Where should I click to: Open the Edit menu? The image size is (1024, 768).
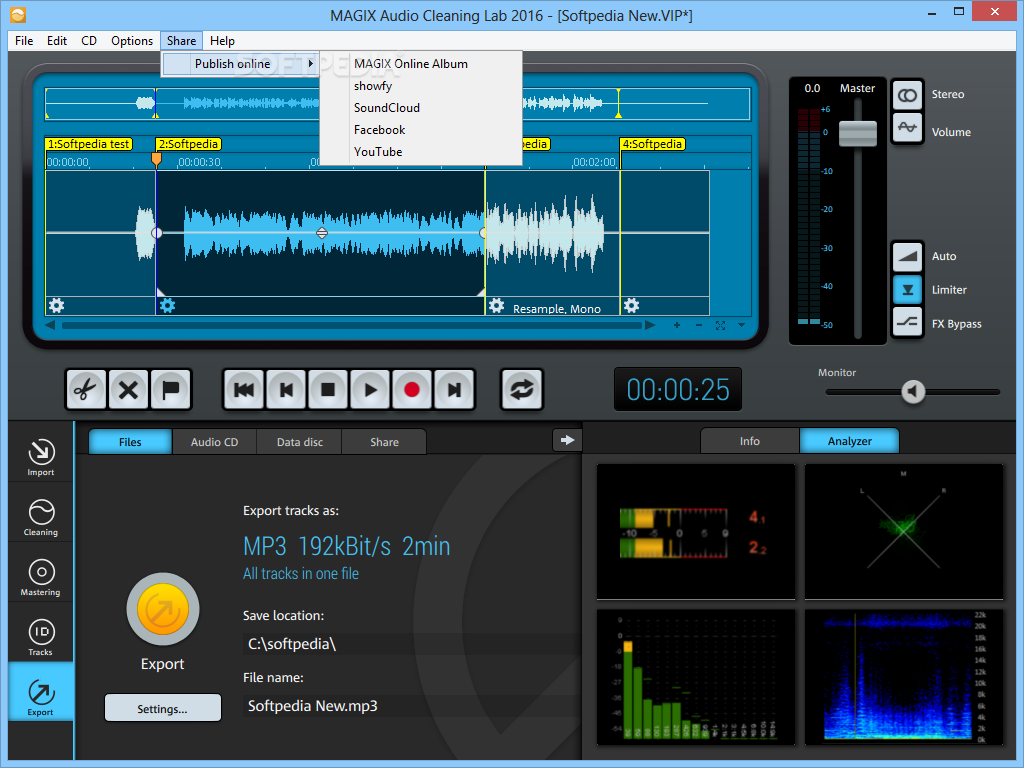[57, 40]
